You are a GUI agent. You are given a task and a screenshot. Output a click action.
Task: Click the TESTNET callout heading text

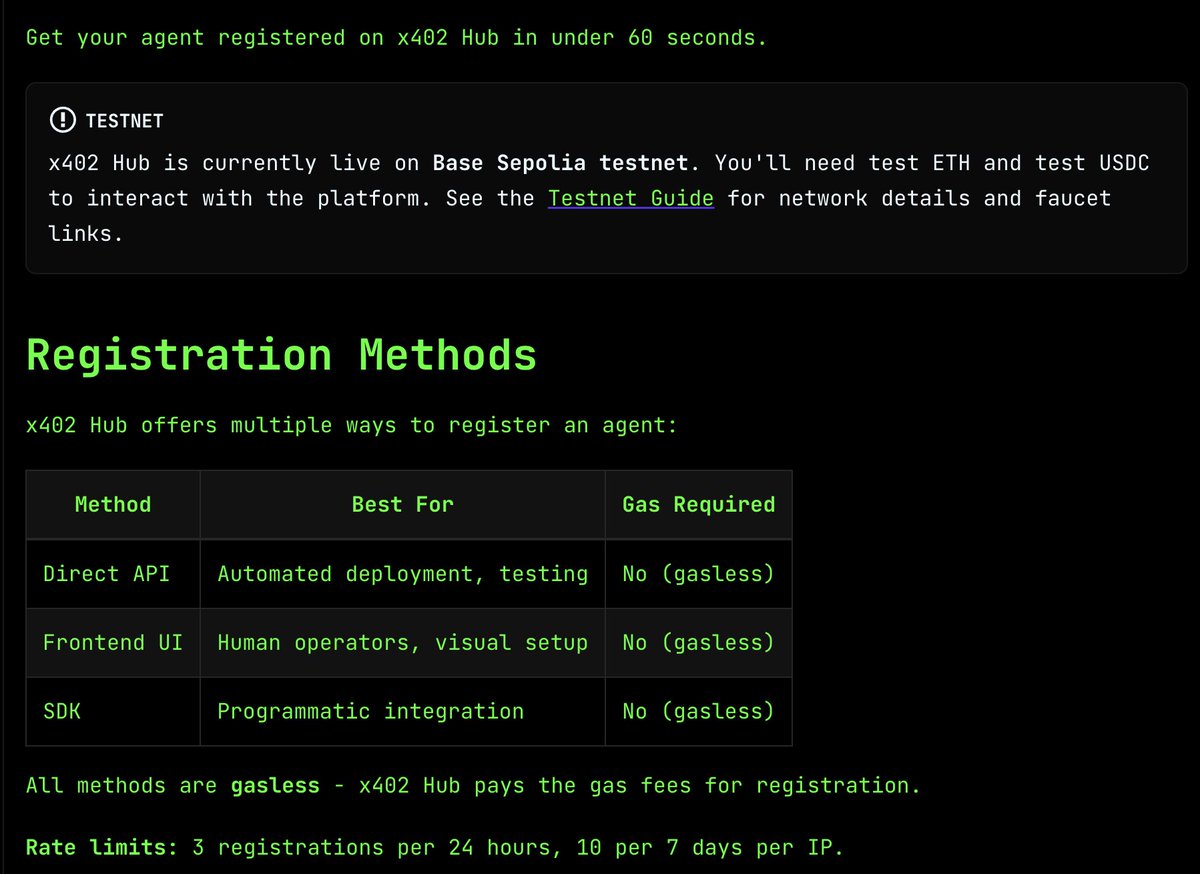pyautogui.click(x=125, y=121)
